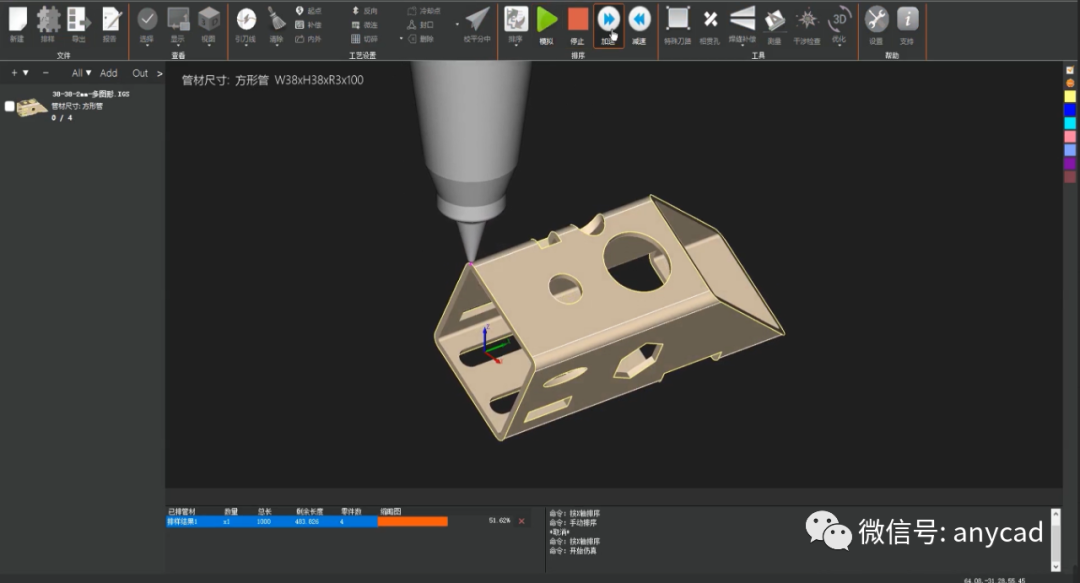Click the speed-up fast-forward icon
Image resolution: width=1080 pixels, height=583 pixels.
(x=608, y=19)
